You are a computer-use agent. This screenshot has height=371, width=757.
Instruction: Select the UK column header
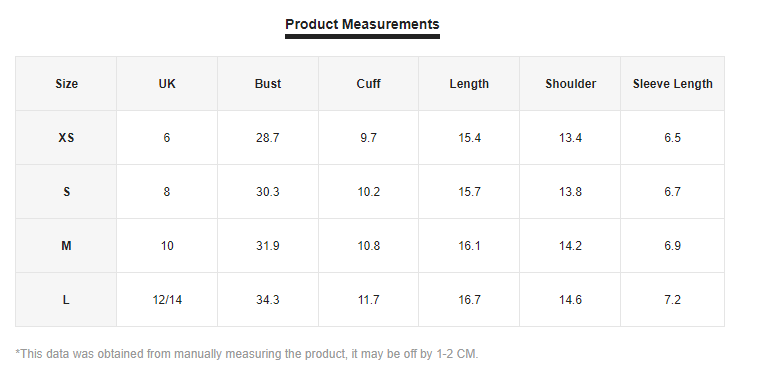(x=167, y=84)
